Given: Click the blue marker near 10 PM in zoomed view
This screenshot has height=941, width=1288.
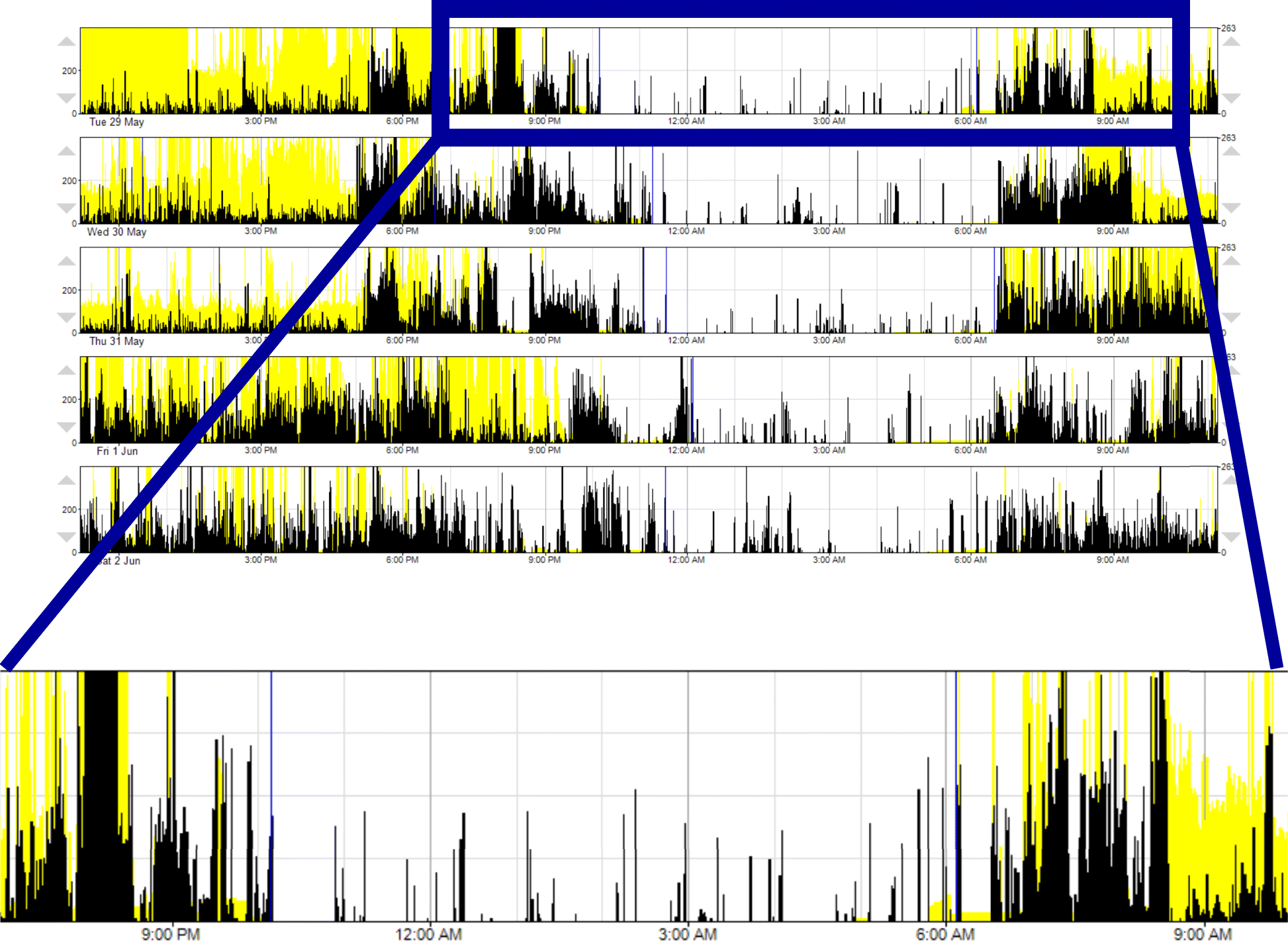Looking at the screenshot, I should 271,796.
